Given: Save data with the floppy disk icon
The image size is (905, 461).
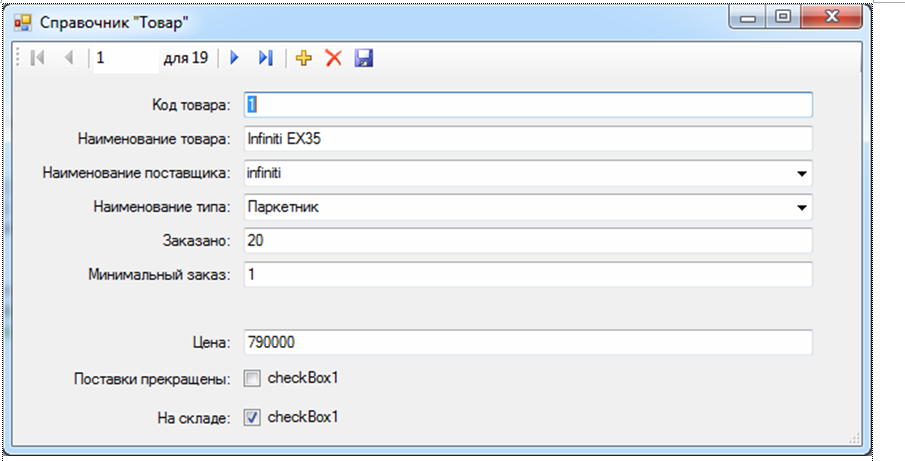Looking at the screenshot, I should pos(363,58).
